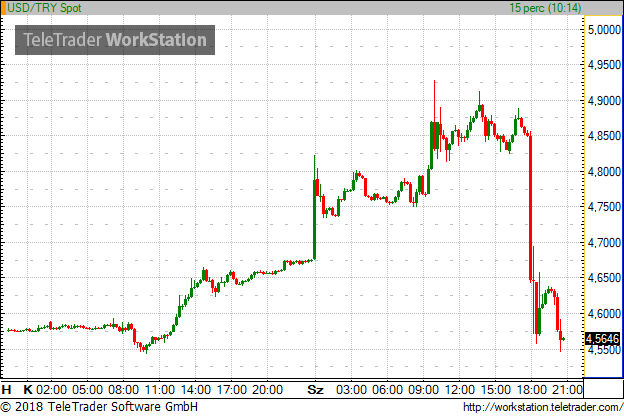The height and width of the screenshot is (416, 624).
Task: Click the 15:00 time axis label
Action: [495, 389]
